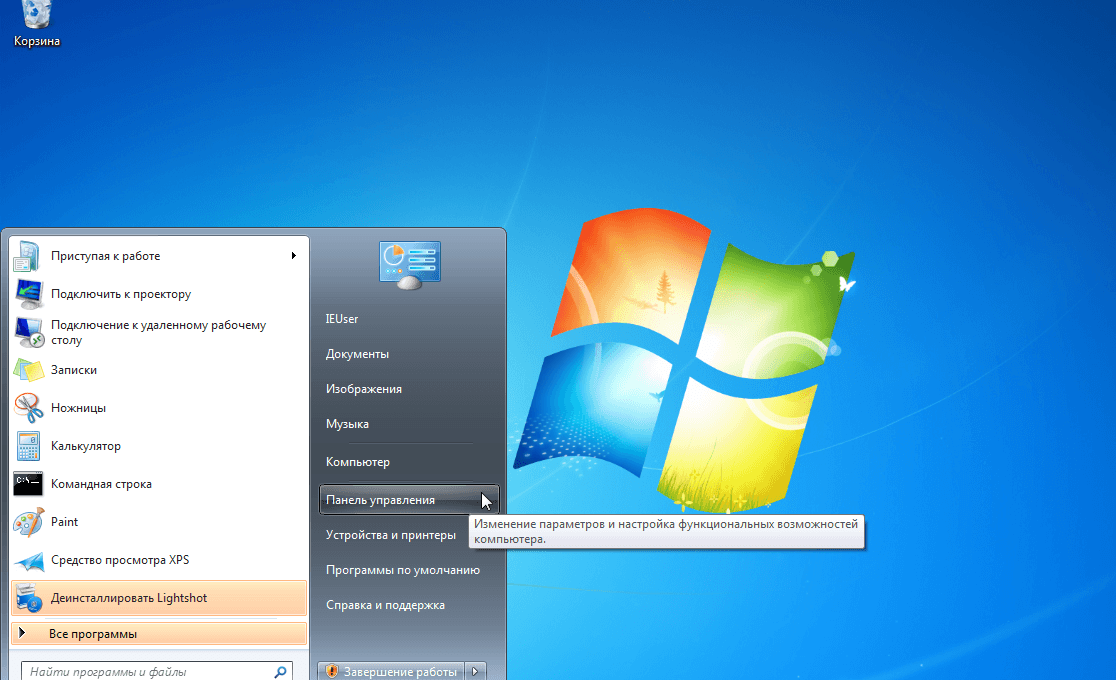
Task: Click the Калькулятор calculator icon
Action: [28, 446]
